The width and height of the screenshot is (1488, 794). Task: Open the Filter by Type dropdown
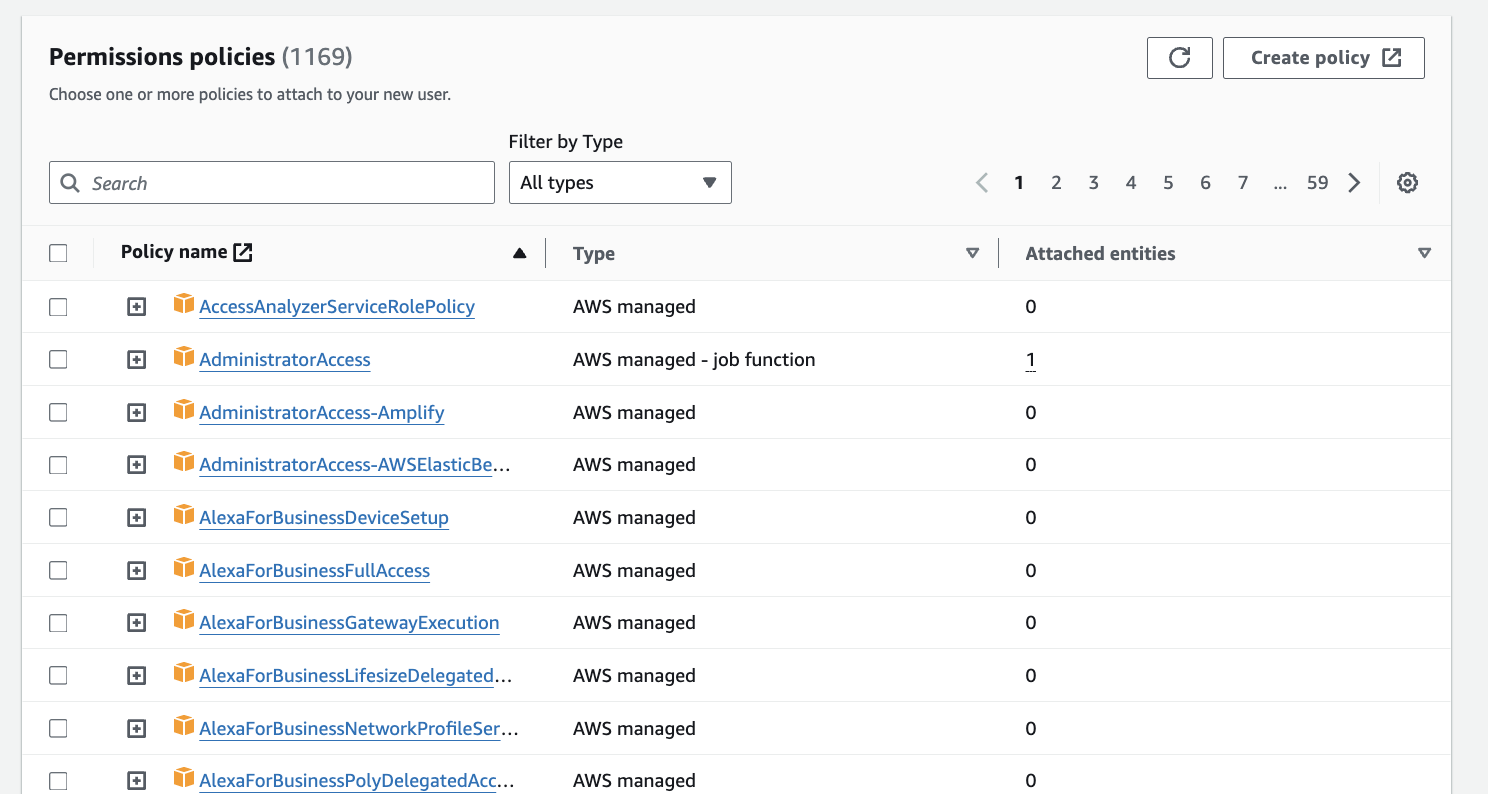tap(620, 183)
